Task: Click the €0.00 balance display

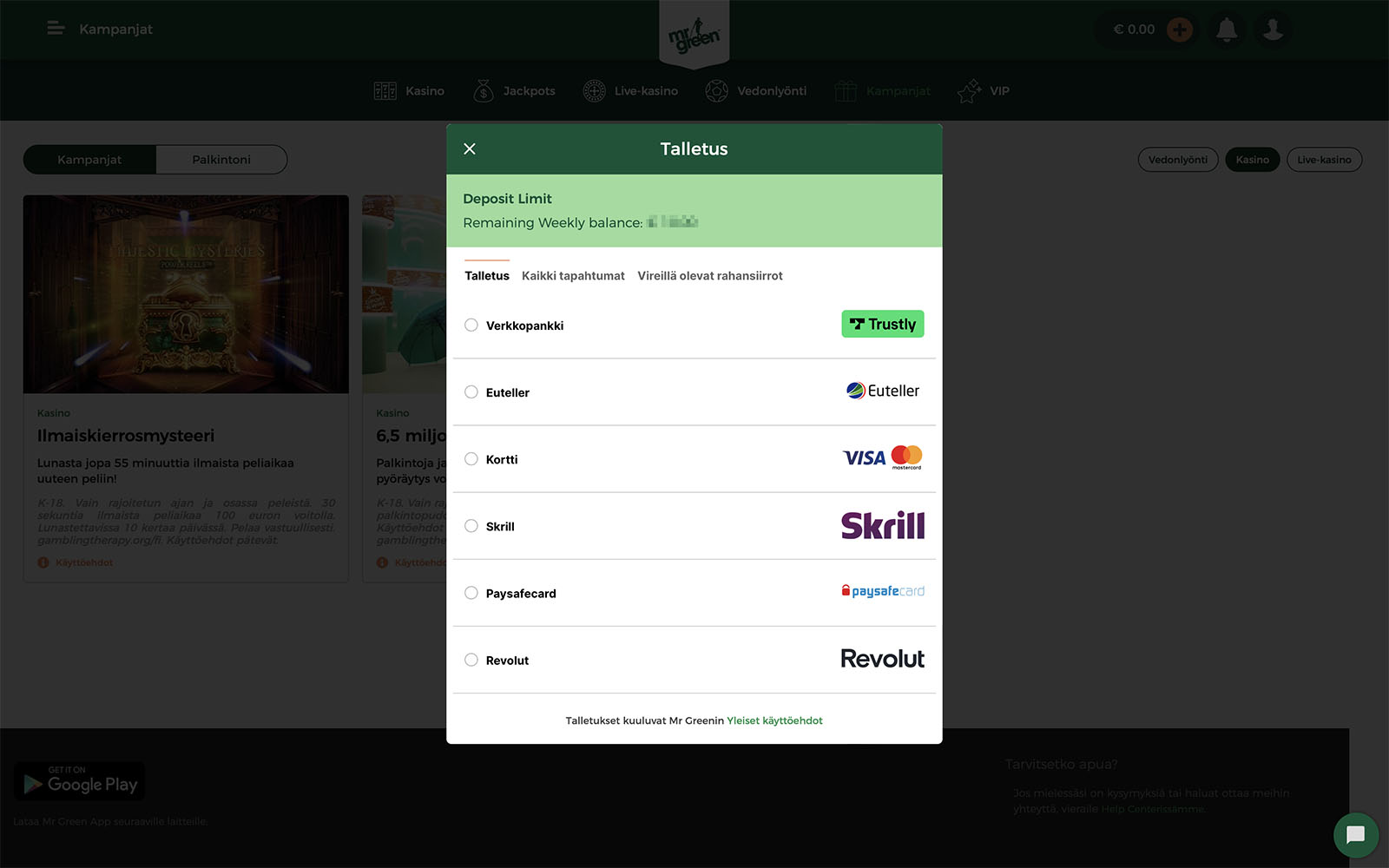Action: tap(1134, 30)
